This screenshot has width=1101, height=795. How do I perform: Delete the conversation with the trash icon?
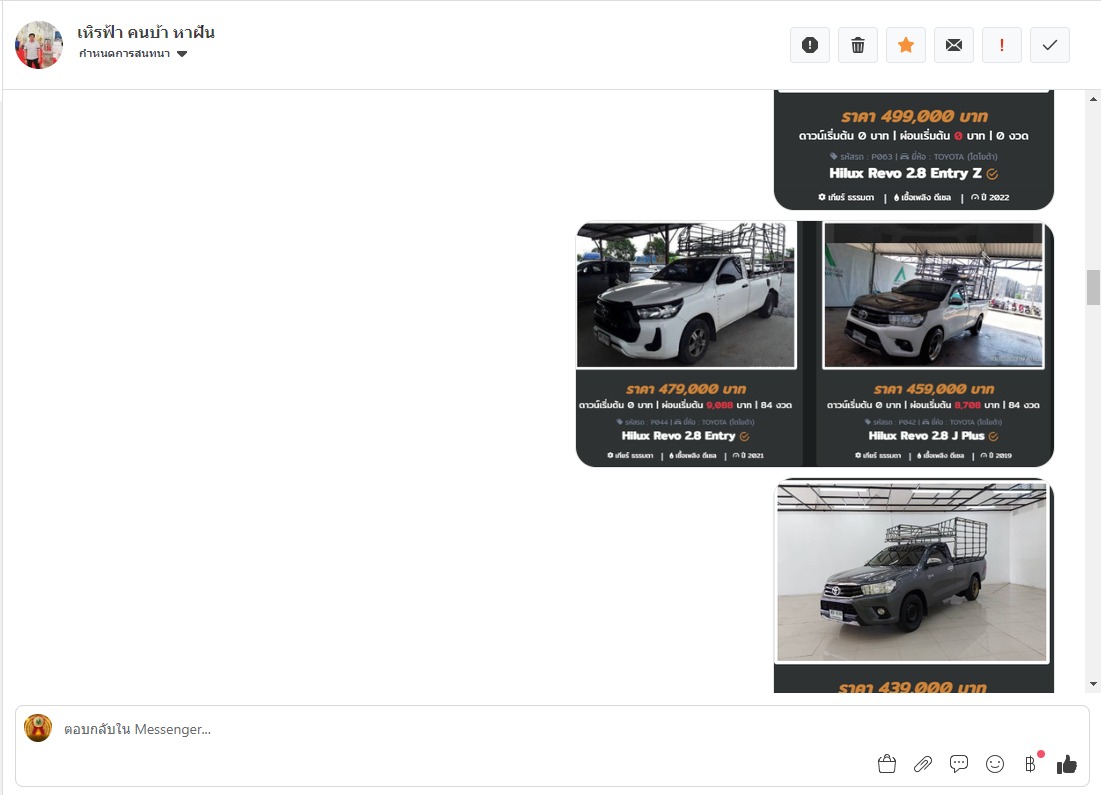(857, 45)
